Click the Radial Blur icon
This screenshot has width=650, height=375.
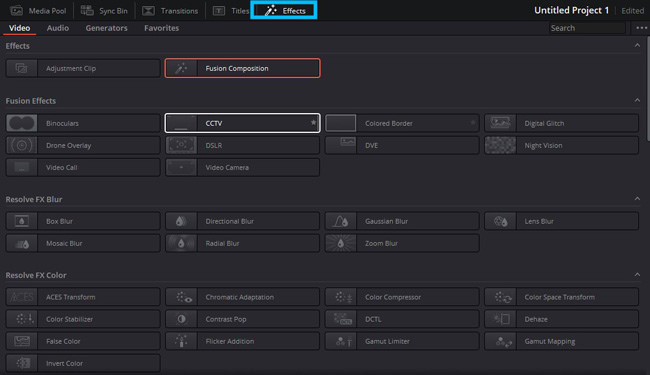[x=181, y=243]
